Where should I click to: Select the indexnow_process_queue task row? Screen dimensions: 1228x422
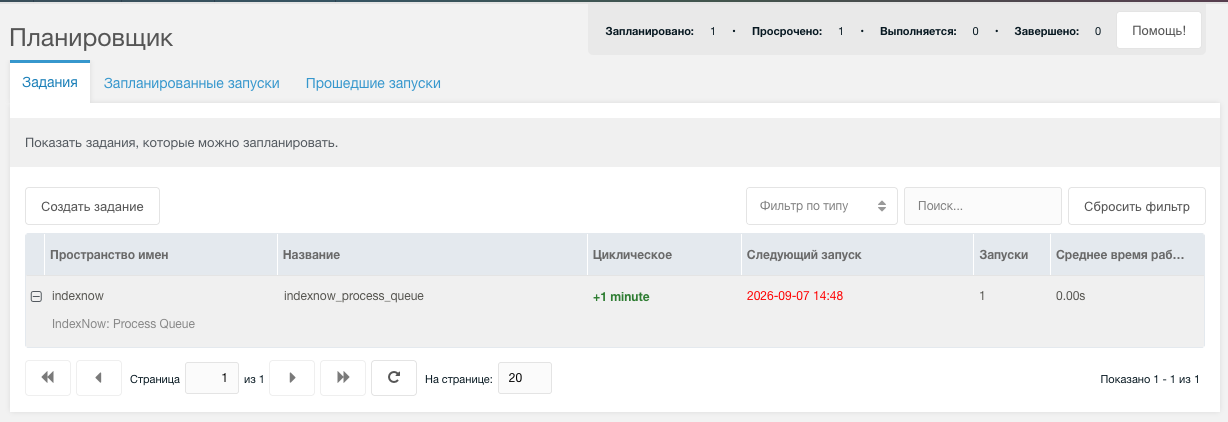(614, 310)
